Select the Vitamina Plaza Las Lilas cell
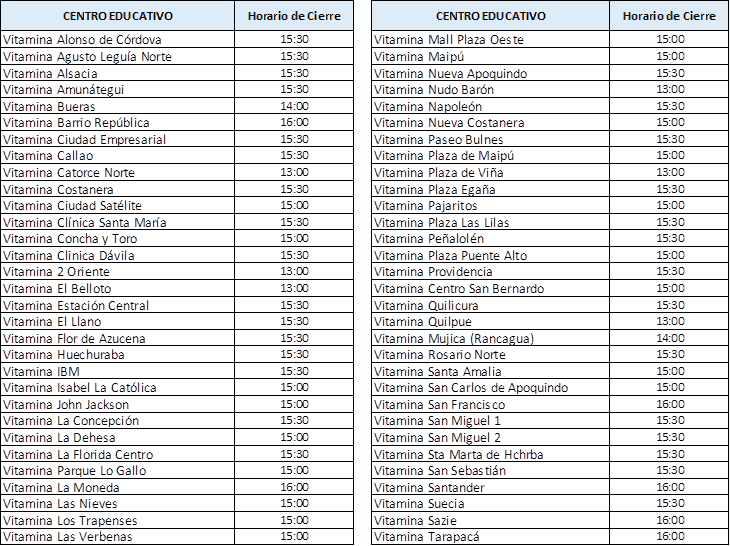Viewport: 730px width, 546px height. click(x=491, y=222)
